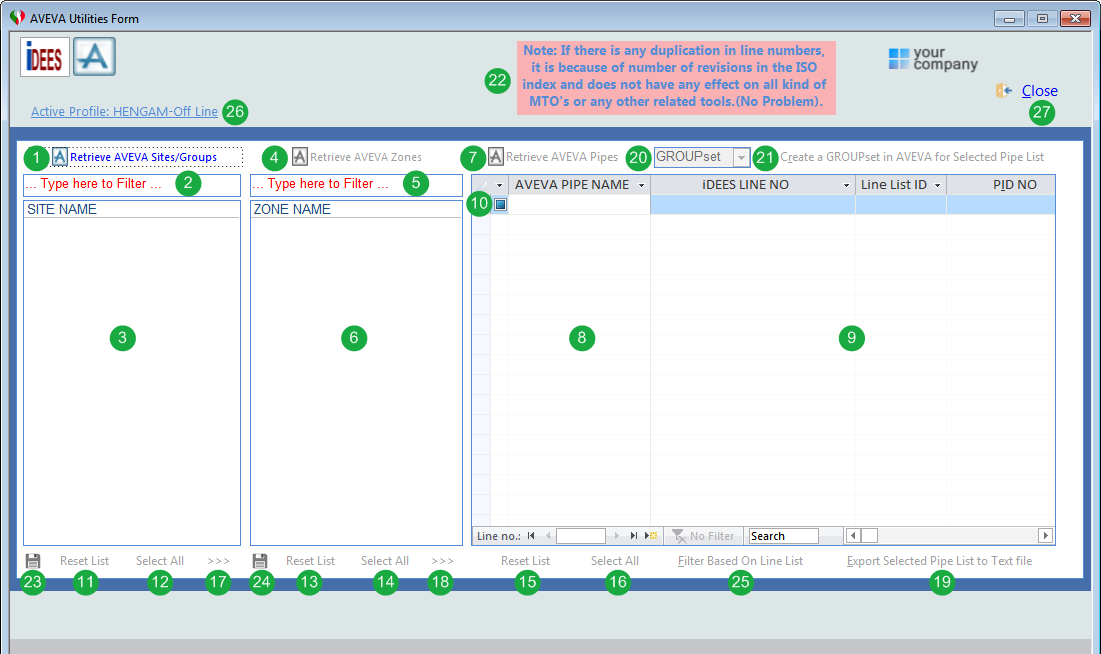Viewport: 1101px width, 654px height.
Task: Click the pink duplication note text
Action: pos(675,76)
